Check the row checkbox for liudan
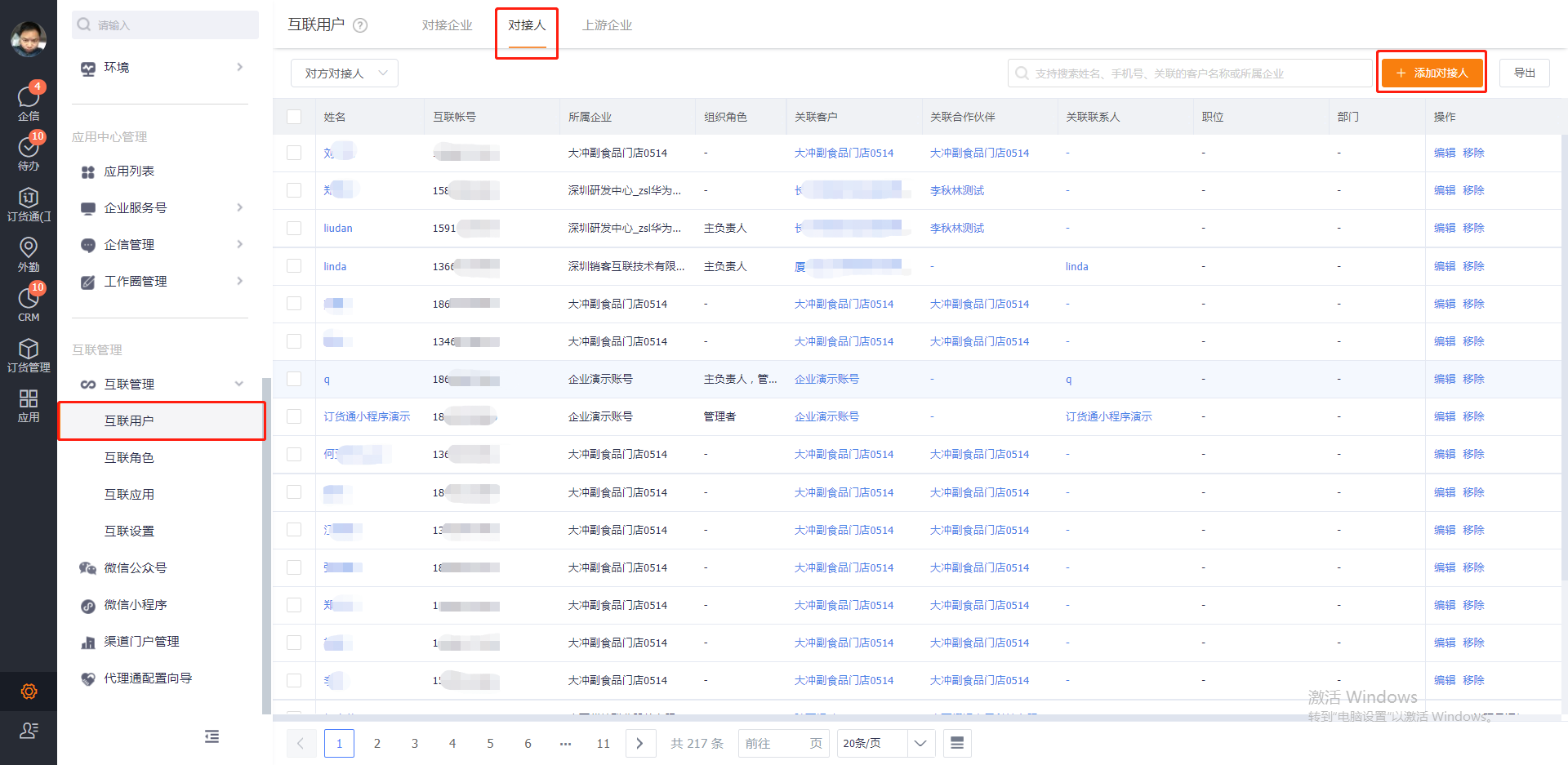Viewport: 1568px width, 765px height. click(294, 228)
